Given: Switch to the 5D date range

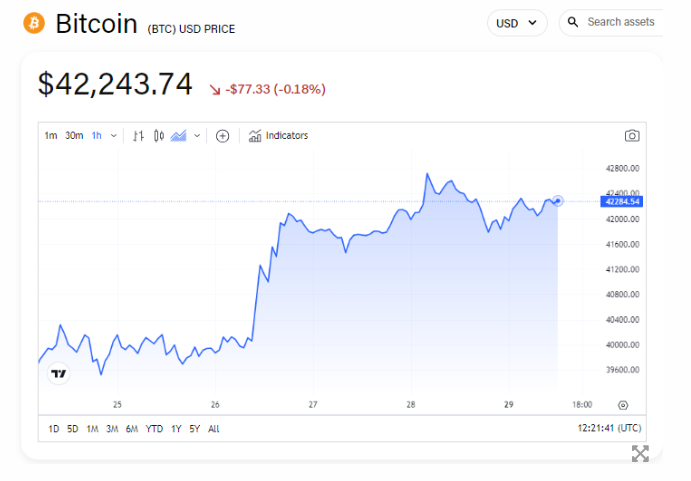Looking at the screenshot, I should coord(72,429).
